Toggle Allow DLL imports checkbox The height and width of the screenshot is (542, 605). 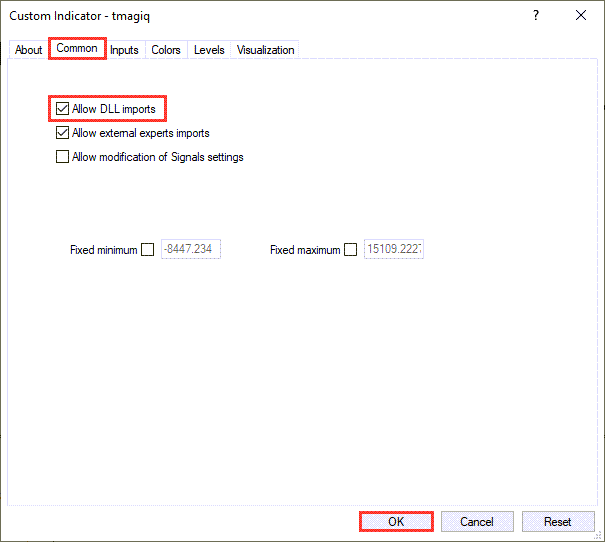point(62,109)
